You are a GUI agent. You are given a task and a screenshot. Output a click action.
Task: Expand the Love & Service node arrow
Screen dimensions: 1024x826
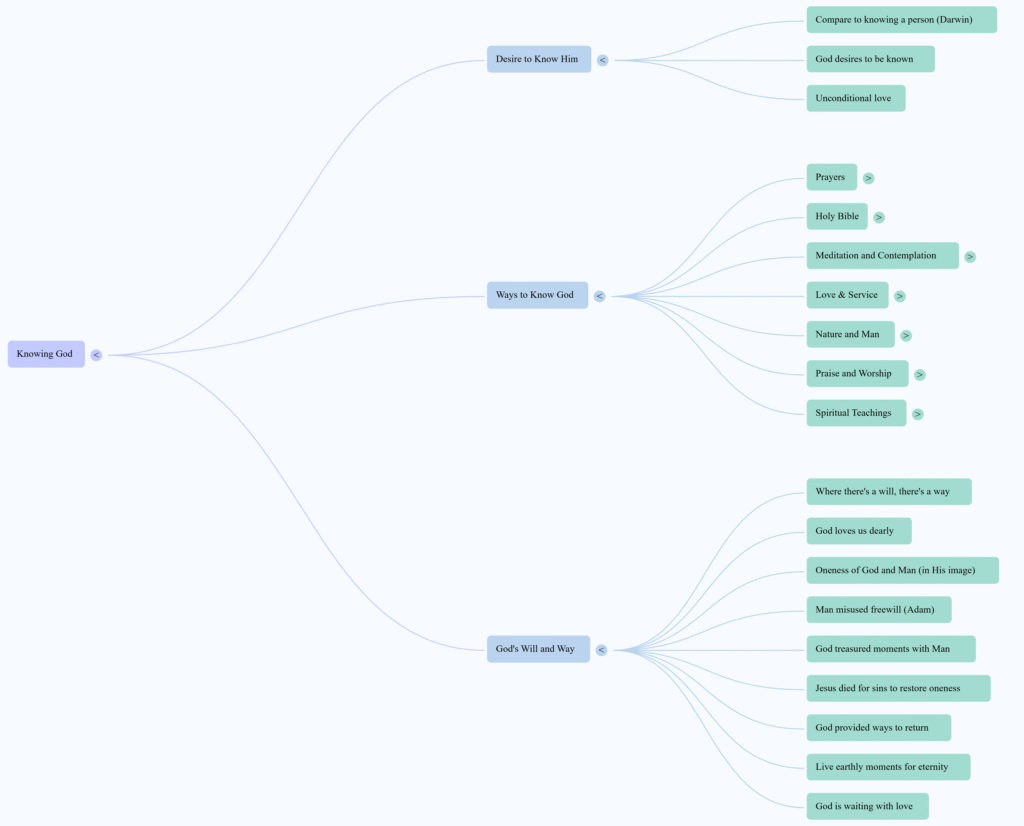click(x=900, y=296)
